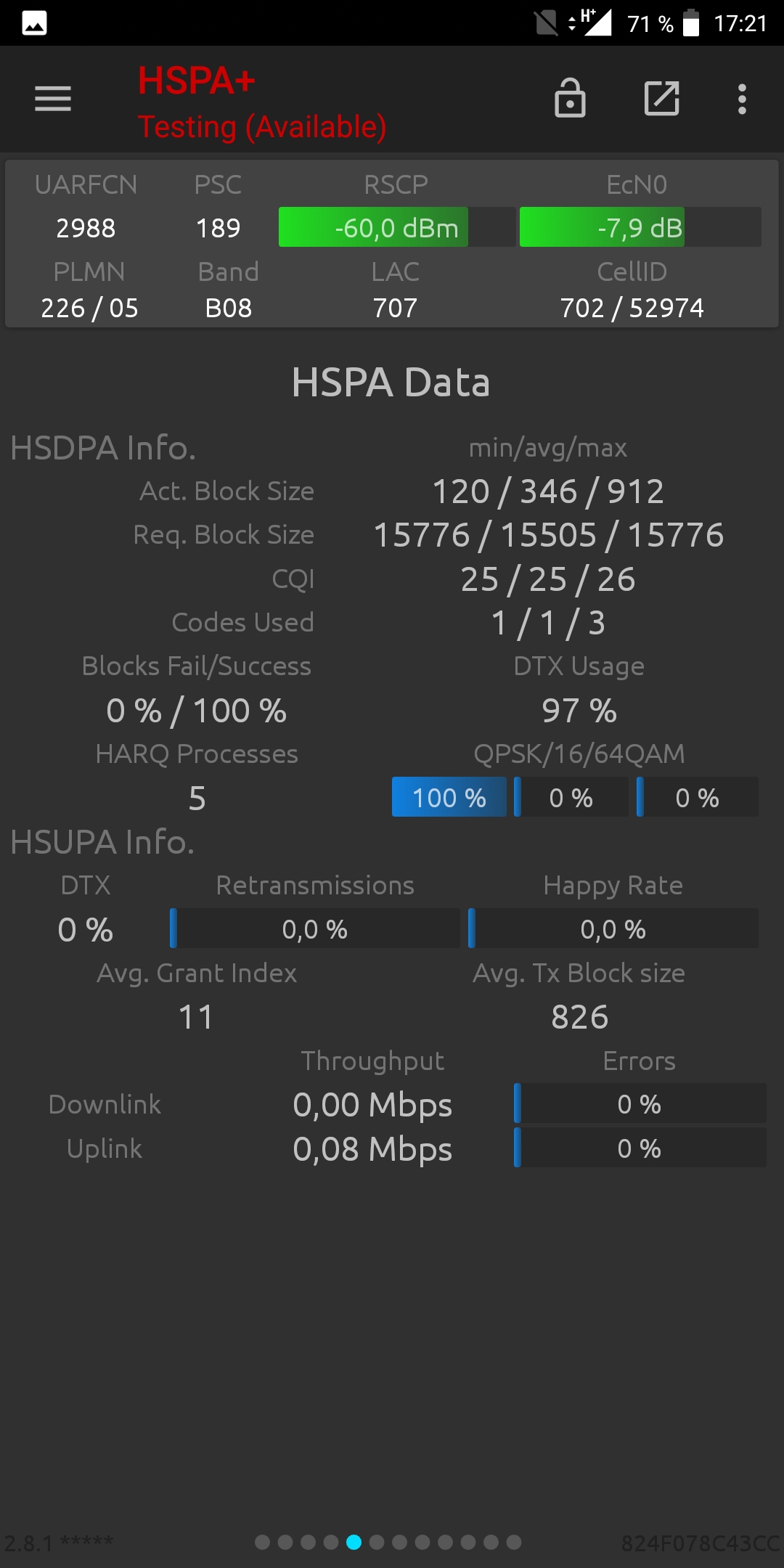The image size is (784, 1568).
Task: Tap the battery icon in status bar
Action: [x=691, y=23]
